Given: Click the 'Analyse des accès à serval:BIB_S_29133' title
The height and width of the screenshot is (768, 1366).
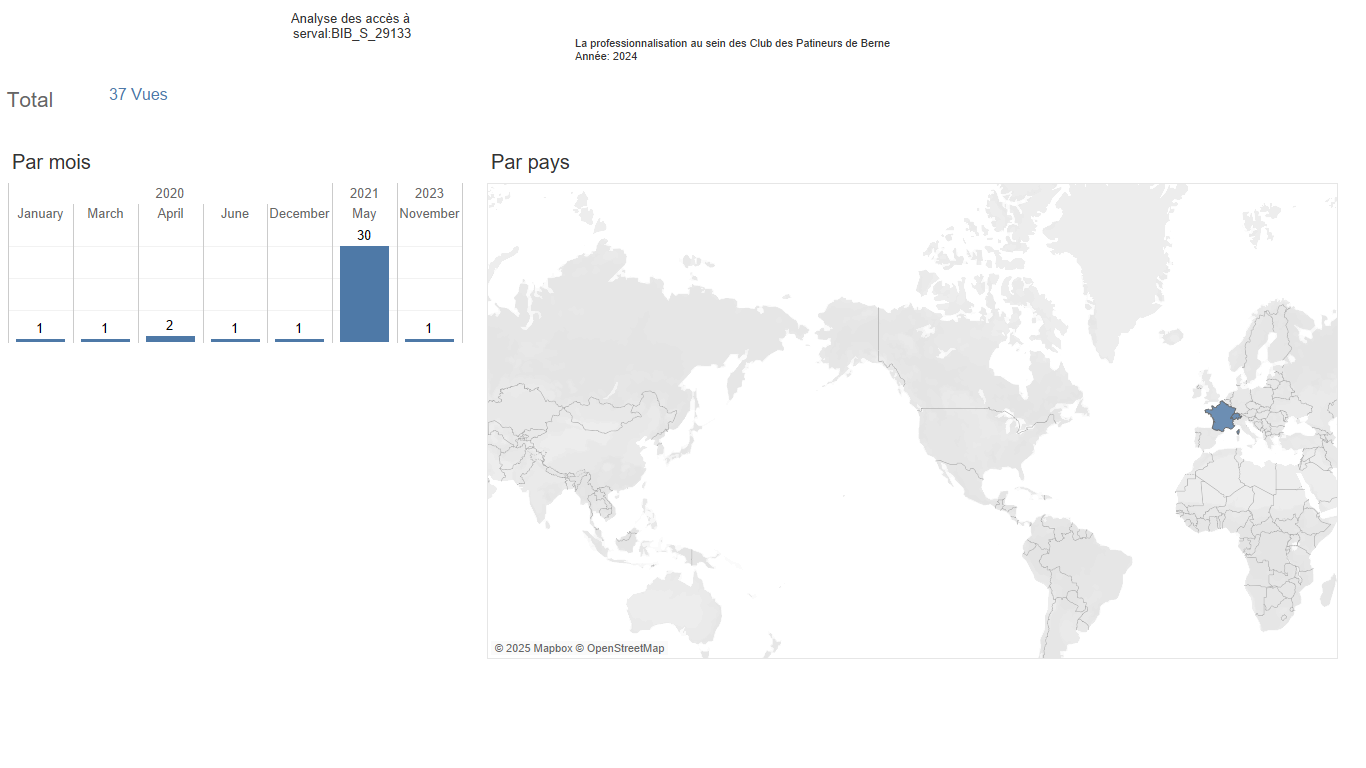Looking at the screenshot, I should pos(351,26).
